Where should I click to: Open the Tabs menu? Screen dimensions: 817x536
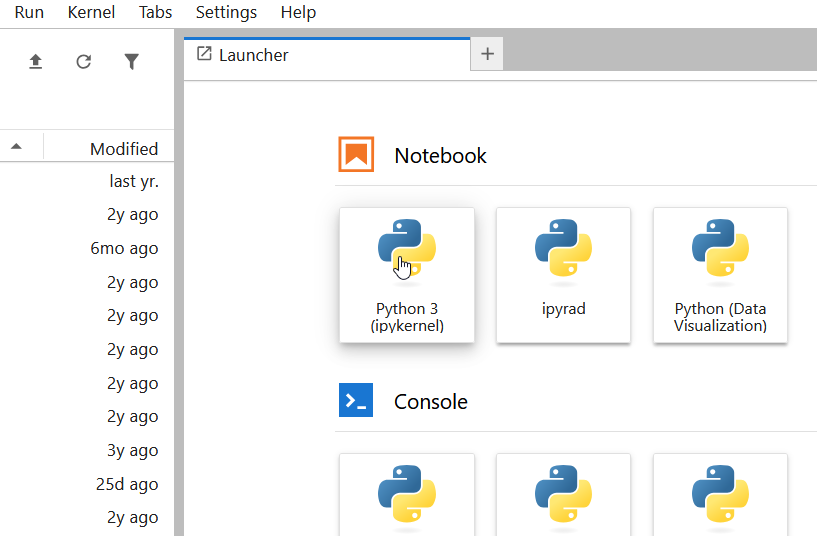(155, 12)
